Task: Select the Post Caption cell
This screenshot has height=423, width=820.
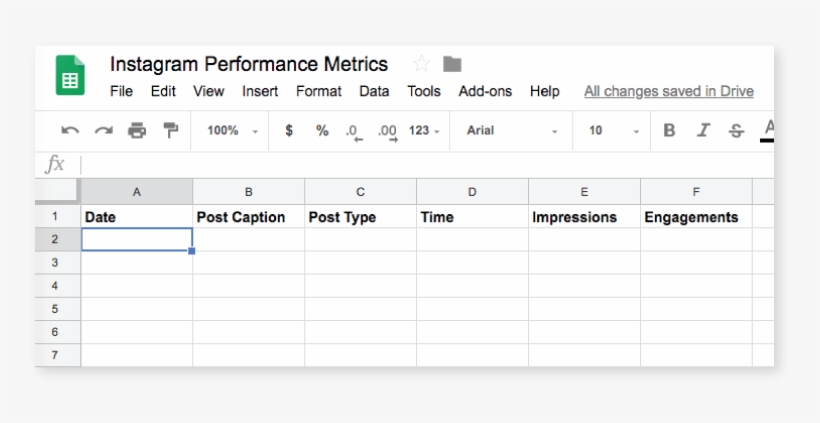Action: pos(248,216)
